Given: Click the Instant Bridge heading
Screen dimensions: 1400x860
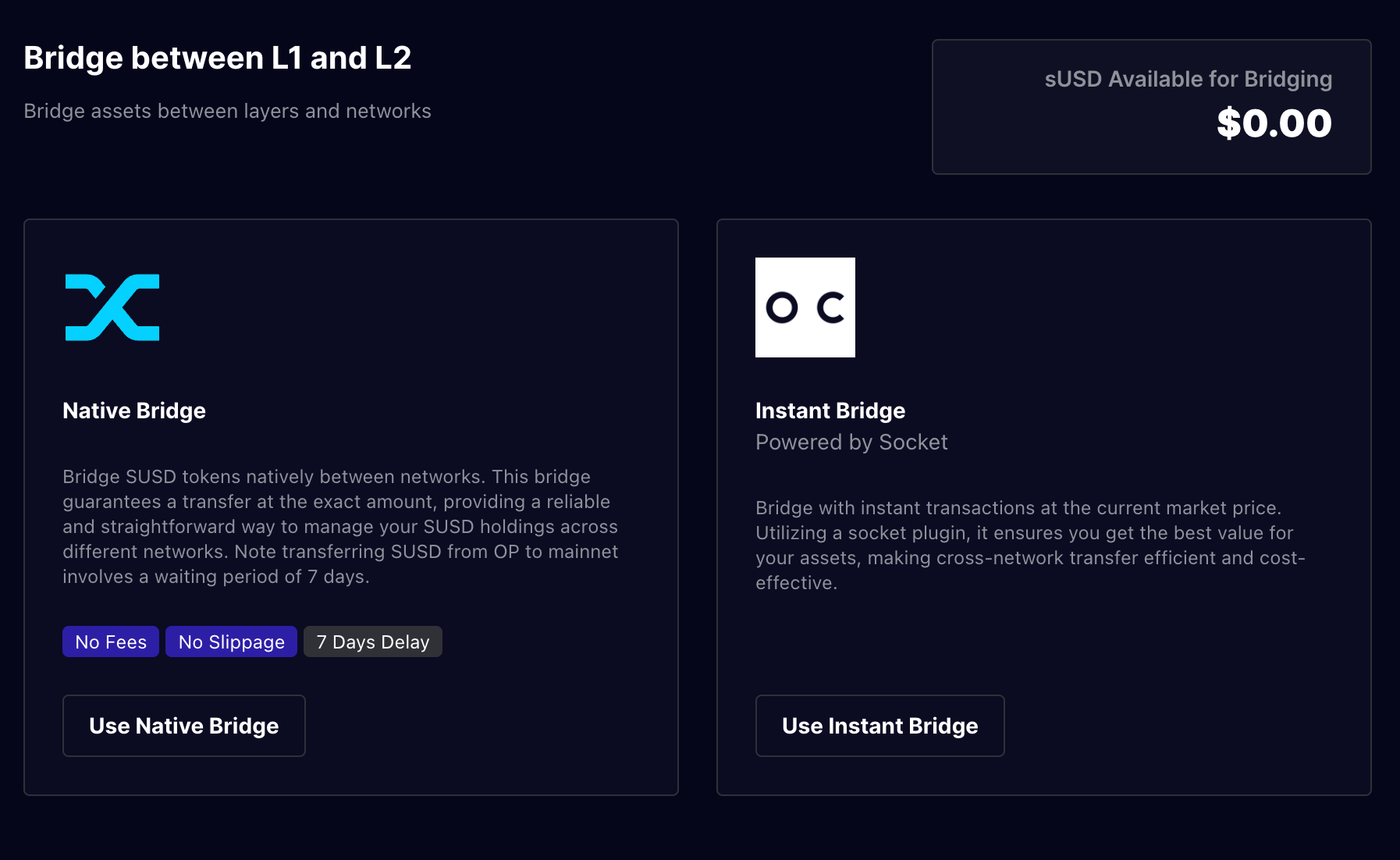Looking at the screenshot, I should tap(830, 410).
